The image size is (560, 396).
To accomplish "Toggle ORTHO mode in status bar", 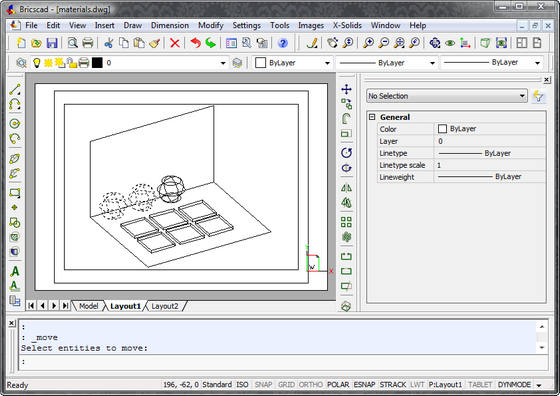I will coord(310,385).
